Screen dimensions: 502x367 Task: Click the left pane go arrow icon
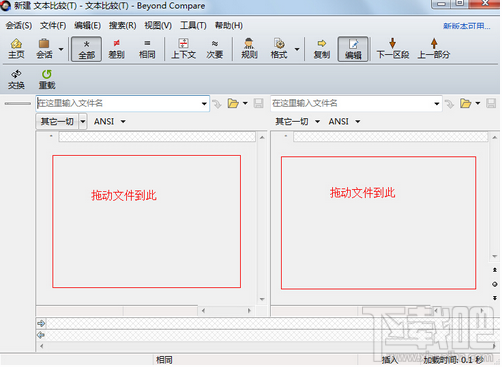click(x=217, y=104)
